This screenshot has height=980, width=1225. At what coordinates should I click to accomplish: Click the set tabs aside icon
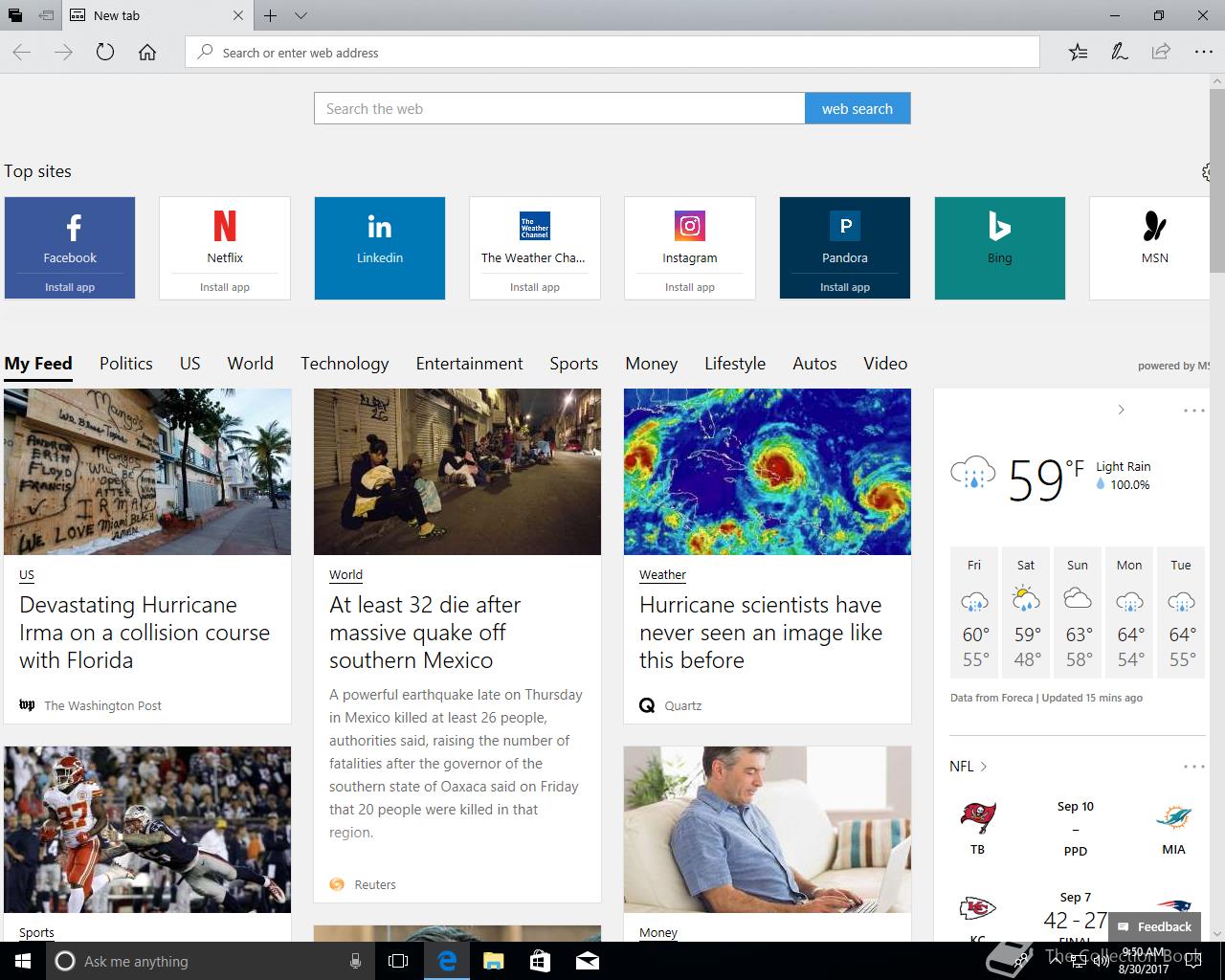[46, 15]
